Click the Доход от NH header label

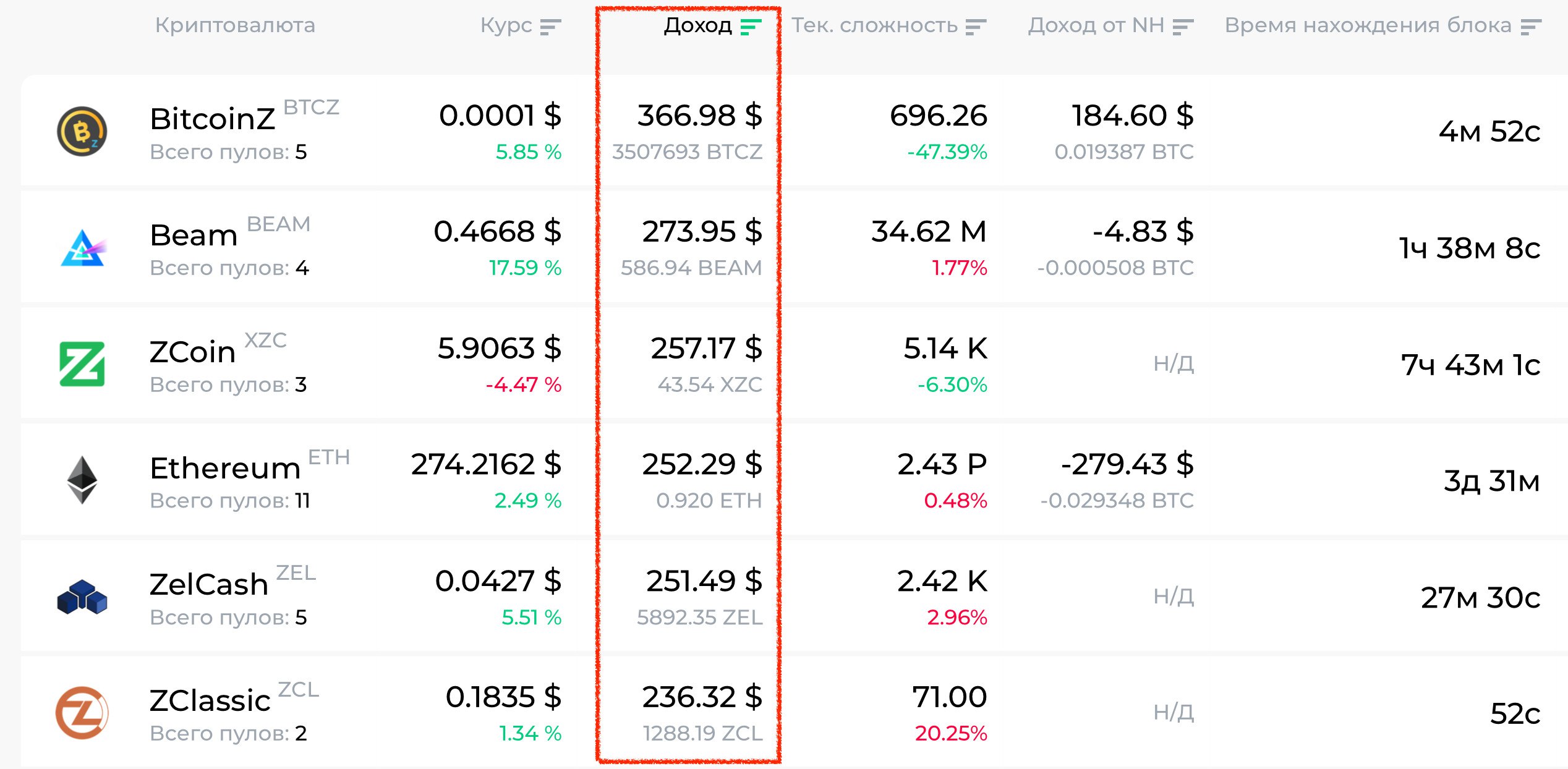[x=1096, y=25]
